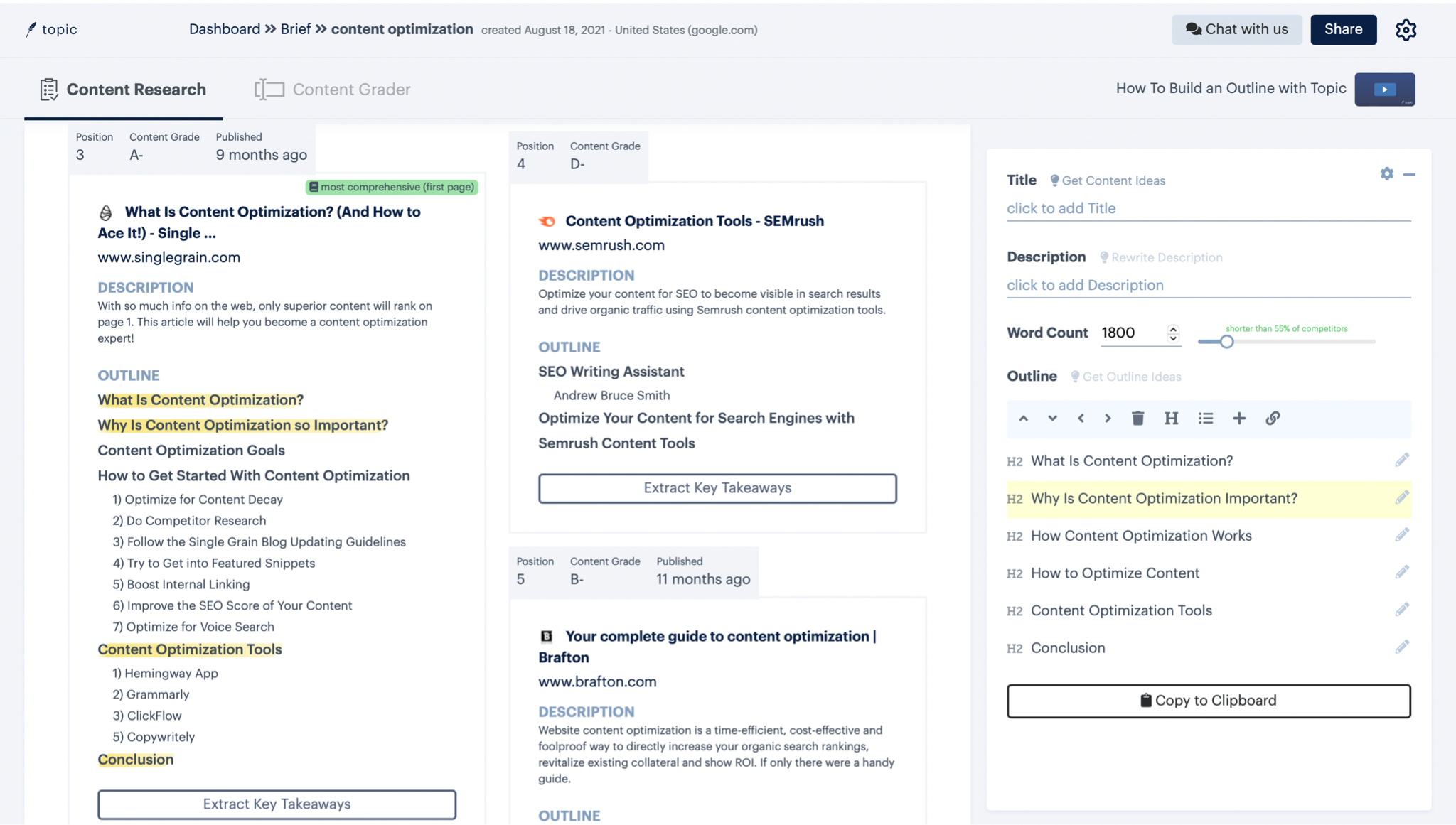This screenshot has height=825, width=1456.
Task: Adjust word count stepper arrows
Action: [1173, 333]
